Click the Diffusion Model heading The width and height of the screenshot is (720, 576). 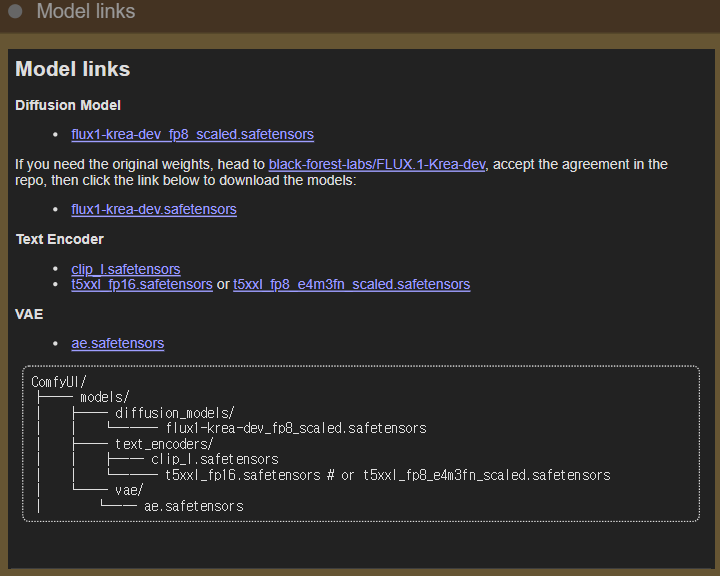[68, 105]
